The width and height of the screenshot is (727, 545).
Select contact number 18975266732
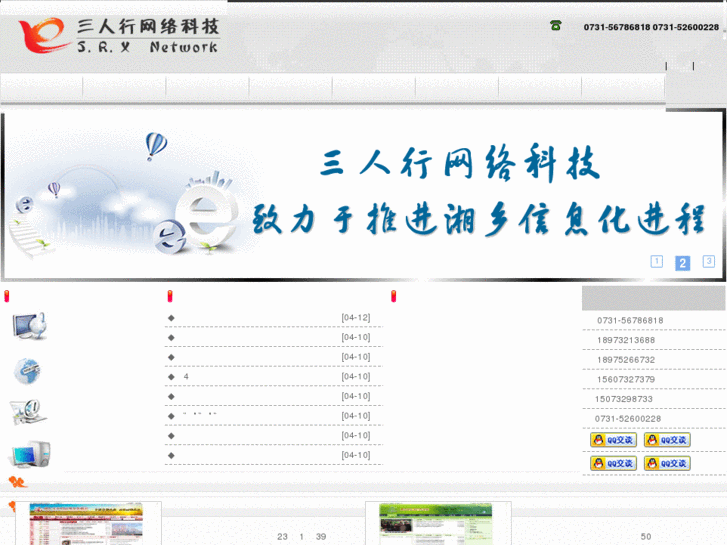click(x=626, y=360)
